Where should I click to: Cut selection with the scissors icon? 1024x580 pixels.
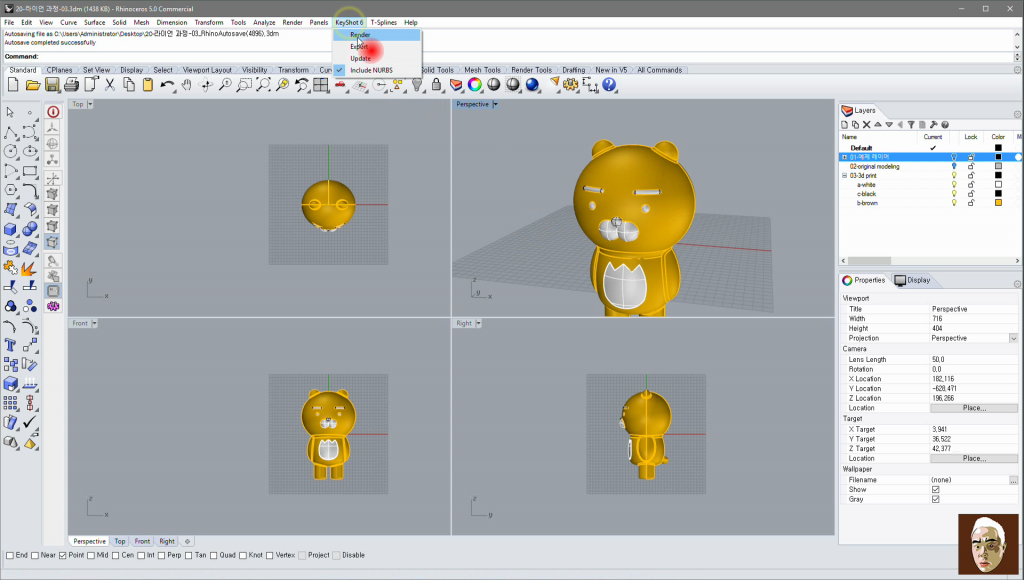point(110,85)
